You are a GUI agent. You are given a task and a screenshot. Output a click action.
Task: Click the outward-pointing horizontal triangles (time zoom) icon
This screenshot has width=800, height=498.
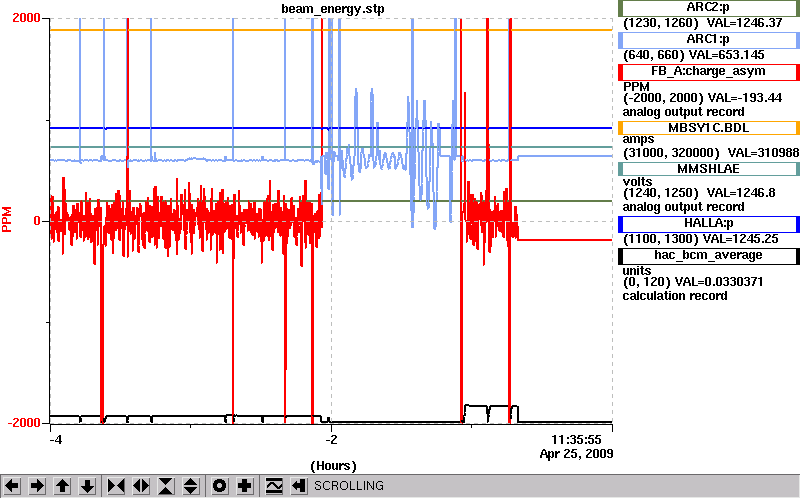coord(141,485)
